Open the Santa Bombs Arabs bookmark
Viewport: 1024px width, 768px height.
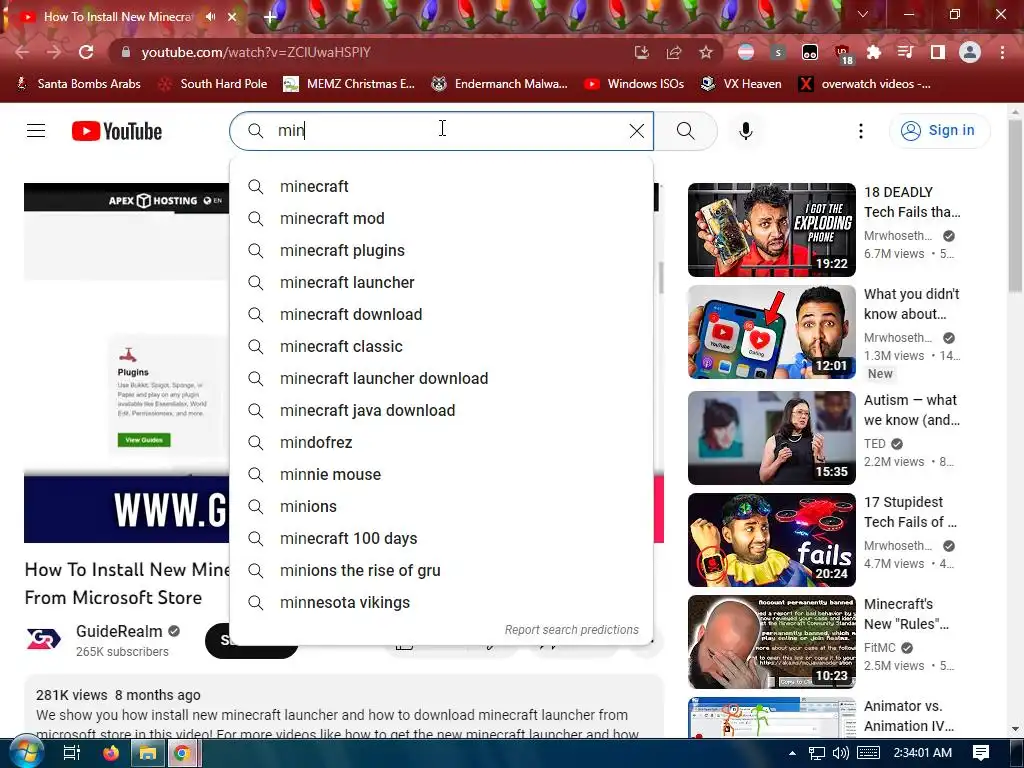pyautogui.click(x=78, y=84)
